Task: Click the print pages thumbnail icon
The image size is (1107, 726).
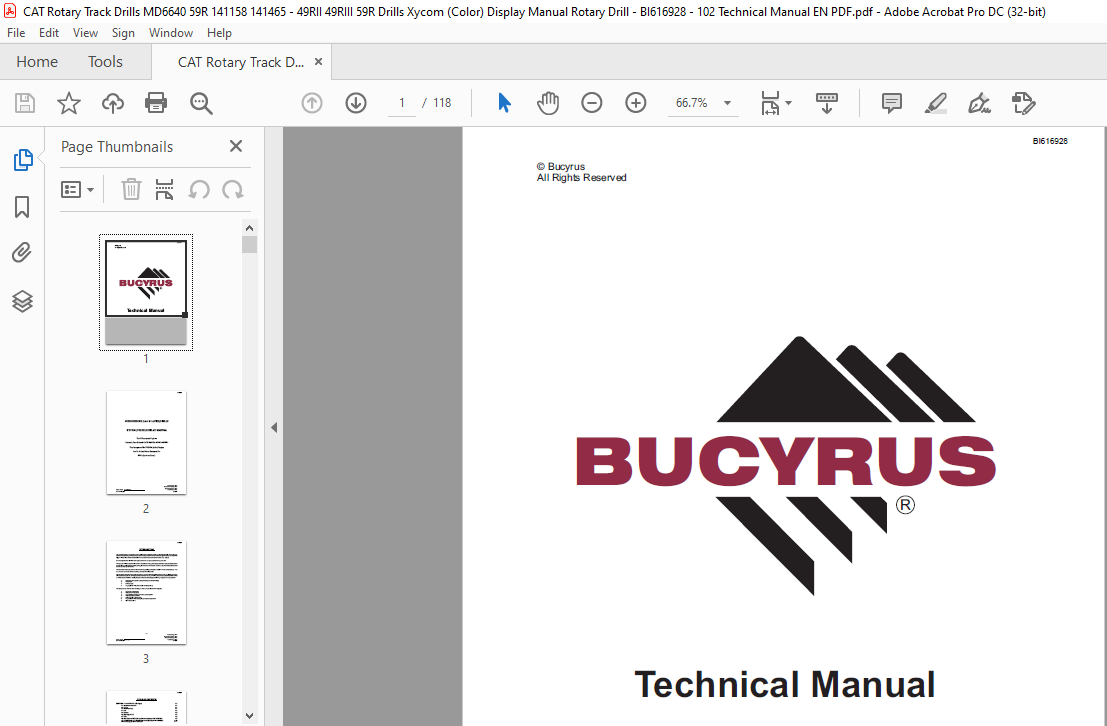Action: [164, 189]
